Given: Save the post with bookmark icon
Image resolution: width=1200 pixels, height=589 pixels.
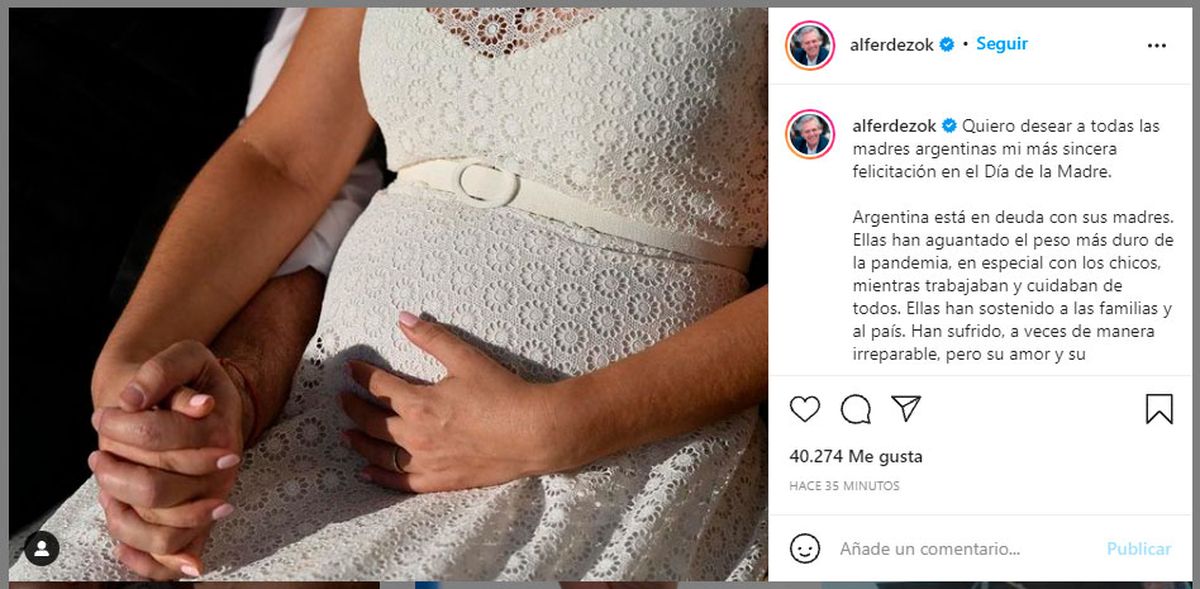Looking at the screenshot, I should tap(1159, 409).
